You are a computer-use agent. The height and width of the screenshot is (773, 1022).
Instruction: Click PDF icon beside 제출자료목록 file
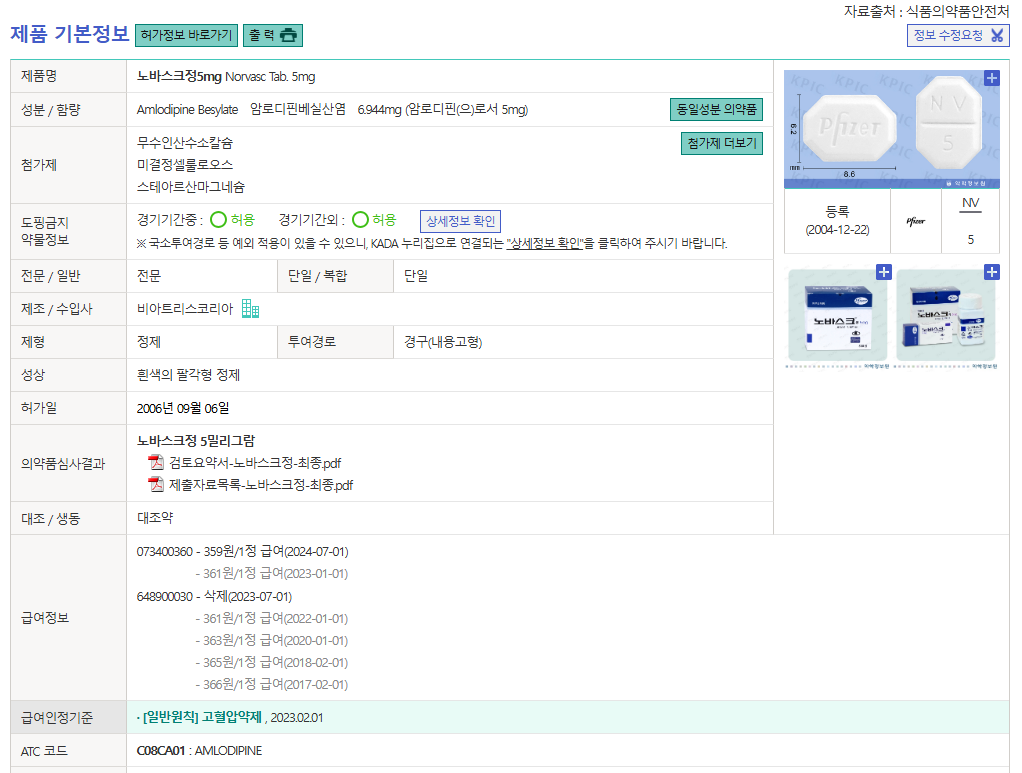click(x=156, y=485)
